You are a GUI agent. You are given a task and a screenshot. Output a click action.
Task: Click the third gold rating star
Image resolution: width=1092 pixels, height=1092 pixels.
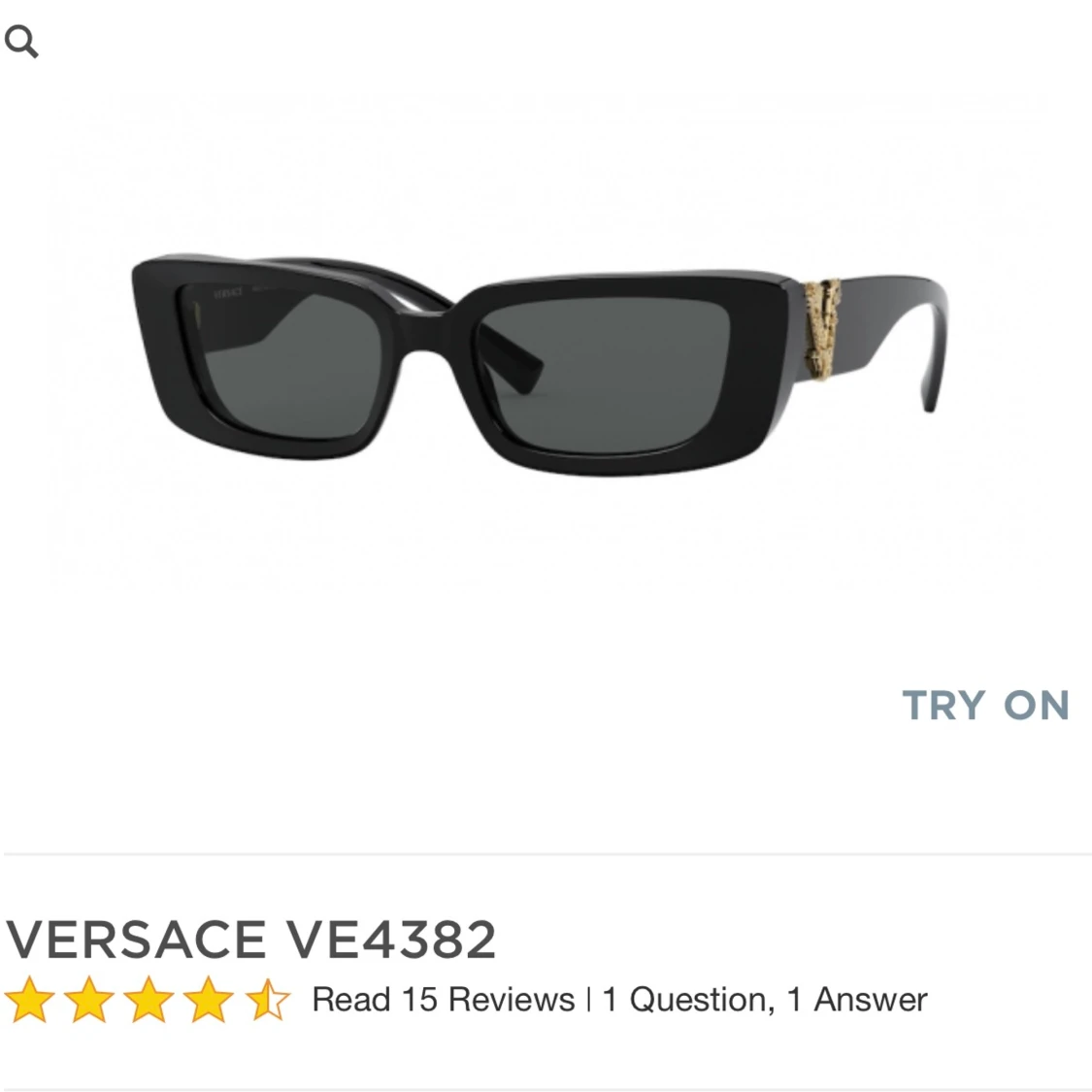point(149,1000)
